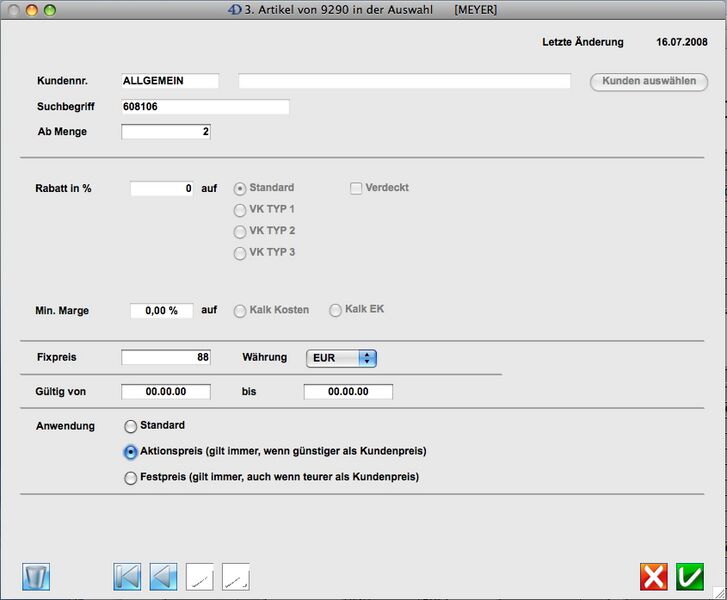
Task: Cancel with the red X icon
Action: (654, 577)
